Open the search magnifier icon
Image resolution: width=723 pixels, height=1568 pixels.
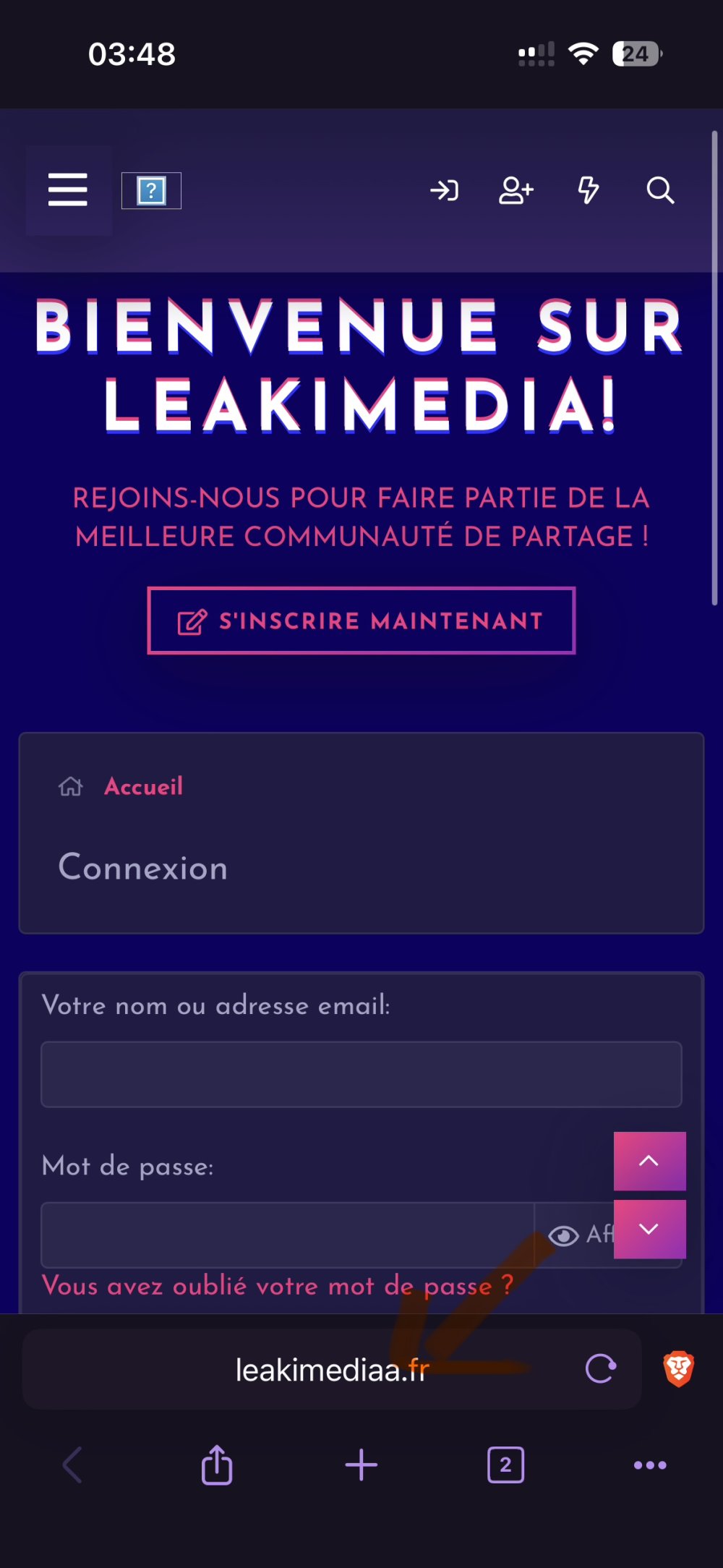coord(660,190)
